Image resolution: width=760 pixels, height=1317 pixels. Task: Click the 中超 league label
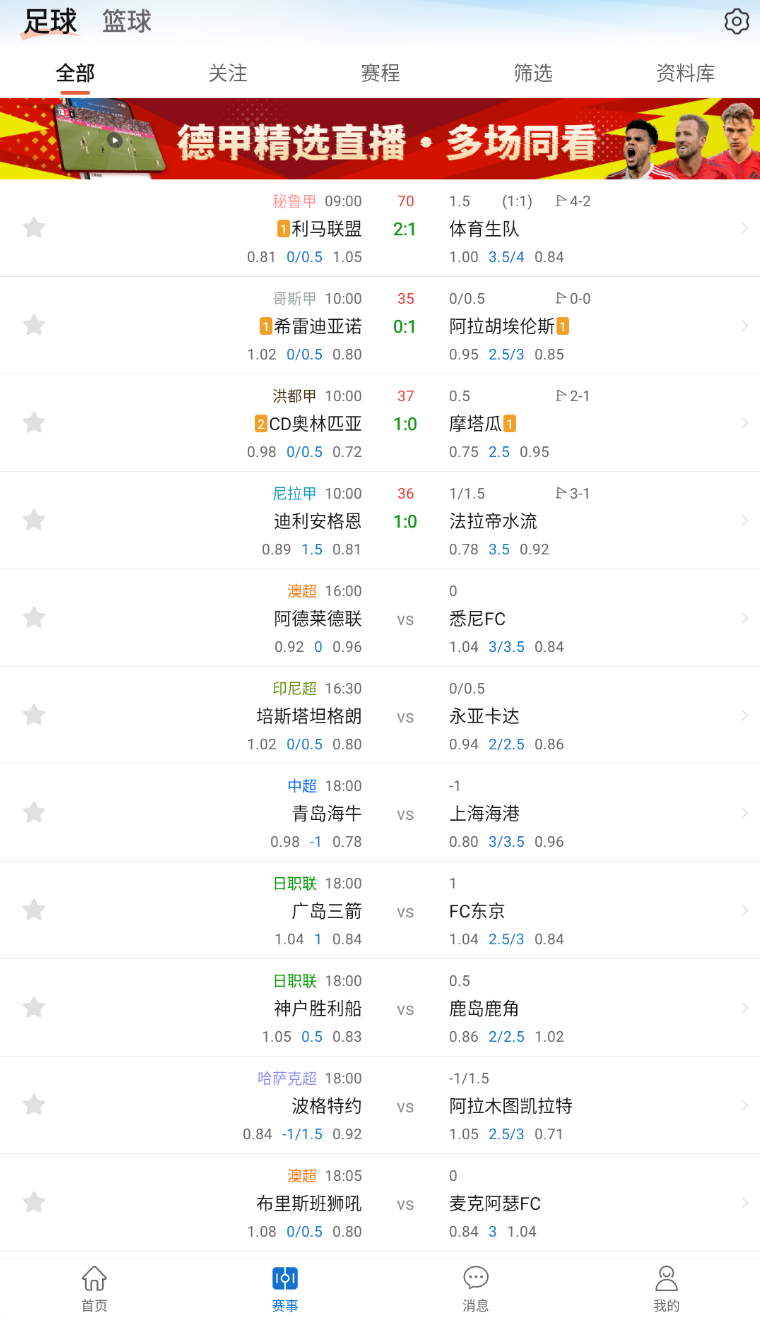(x=302, y=786)
